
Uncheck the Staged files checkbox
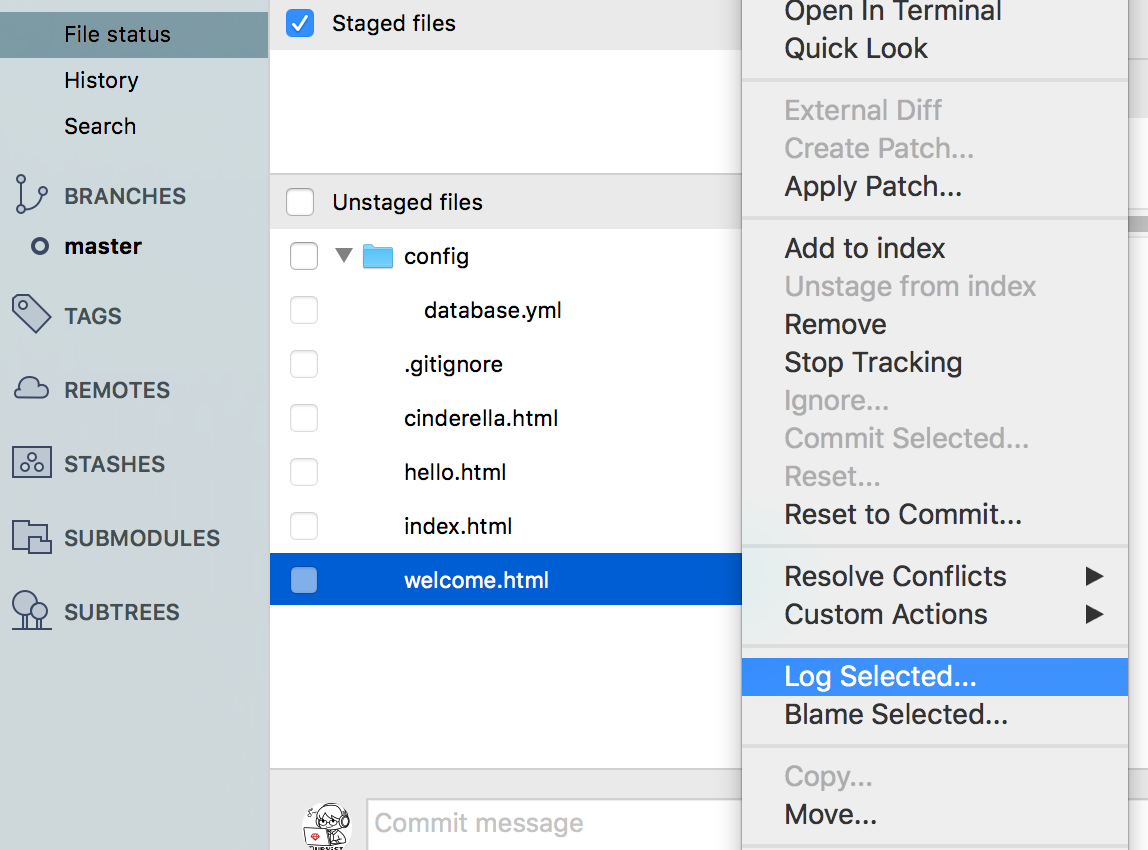coord(300,23)
